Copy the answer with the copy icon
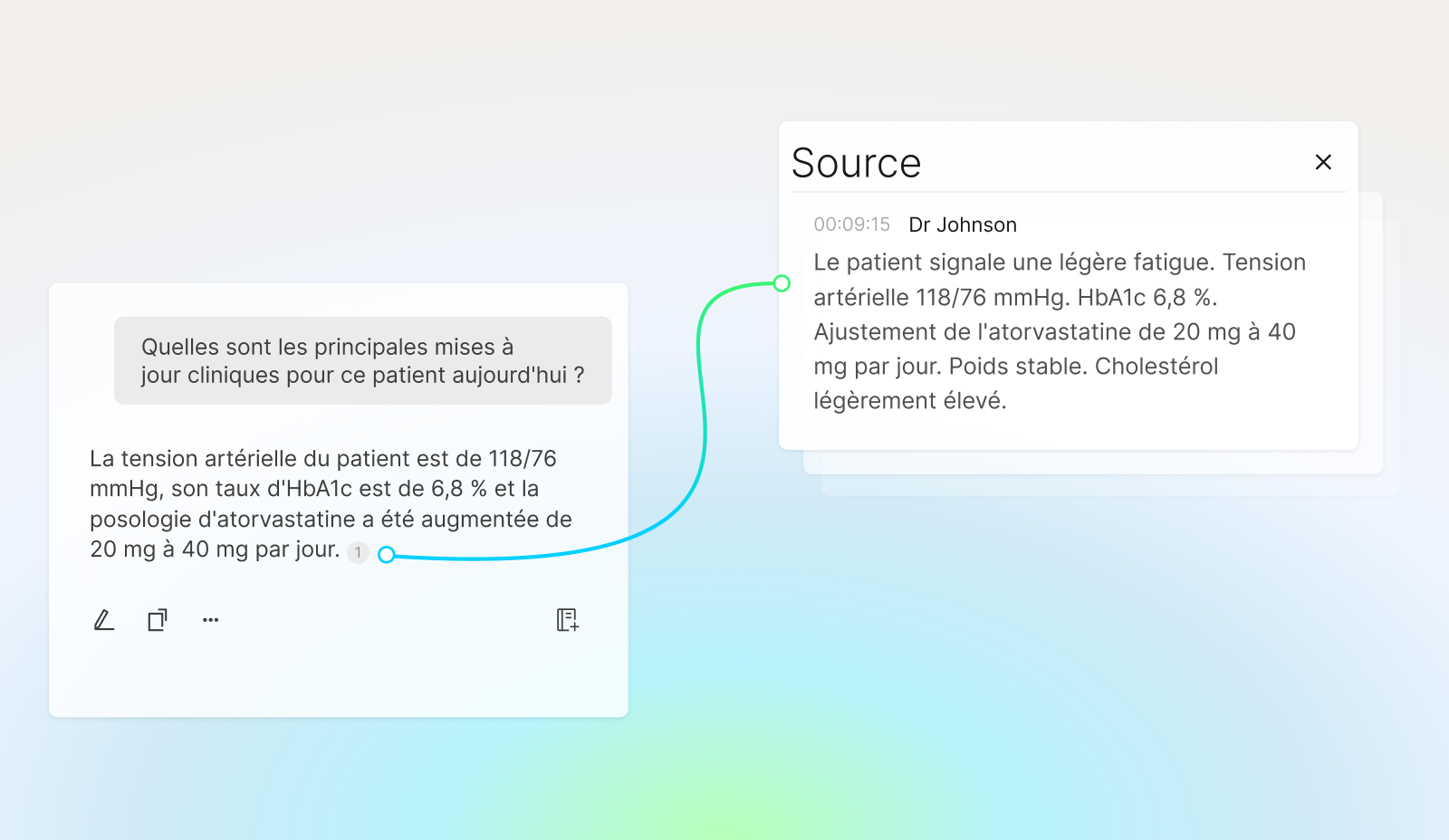This screenshot has height=840, width=1449. [x=158, y=620]
